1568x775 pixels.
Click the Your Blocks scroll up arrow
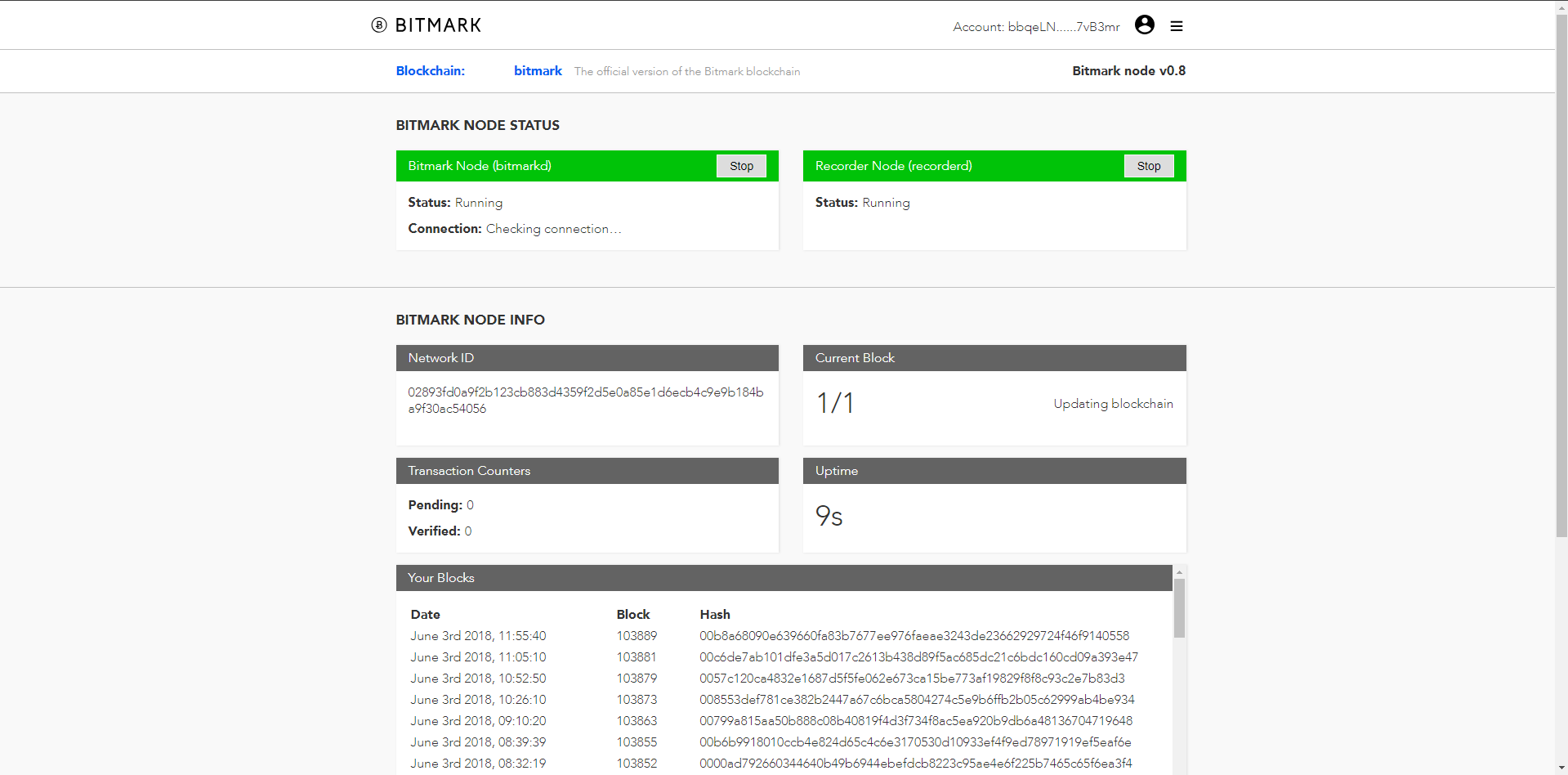1179,571
